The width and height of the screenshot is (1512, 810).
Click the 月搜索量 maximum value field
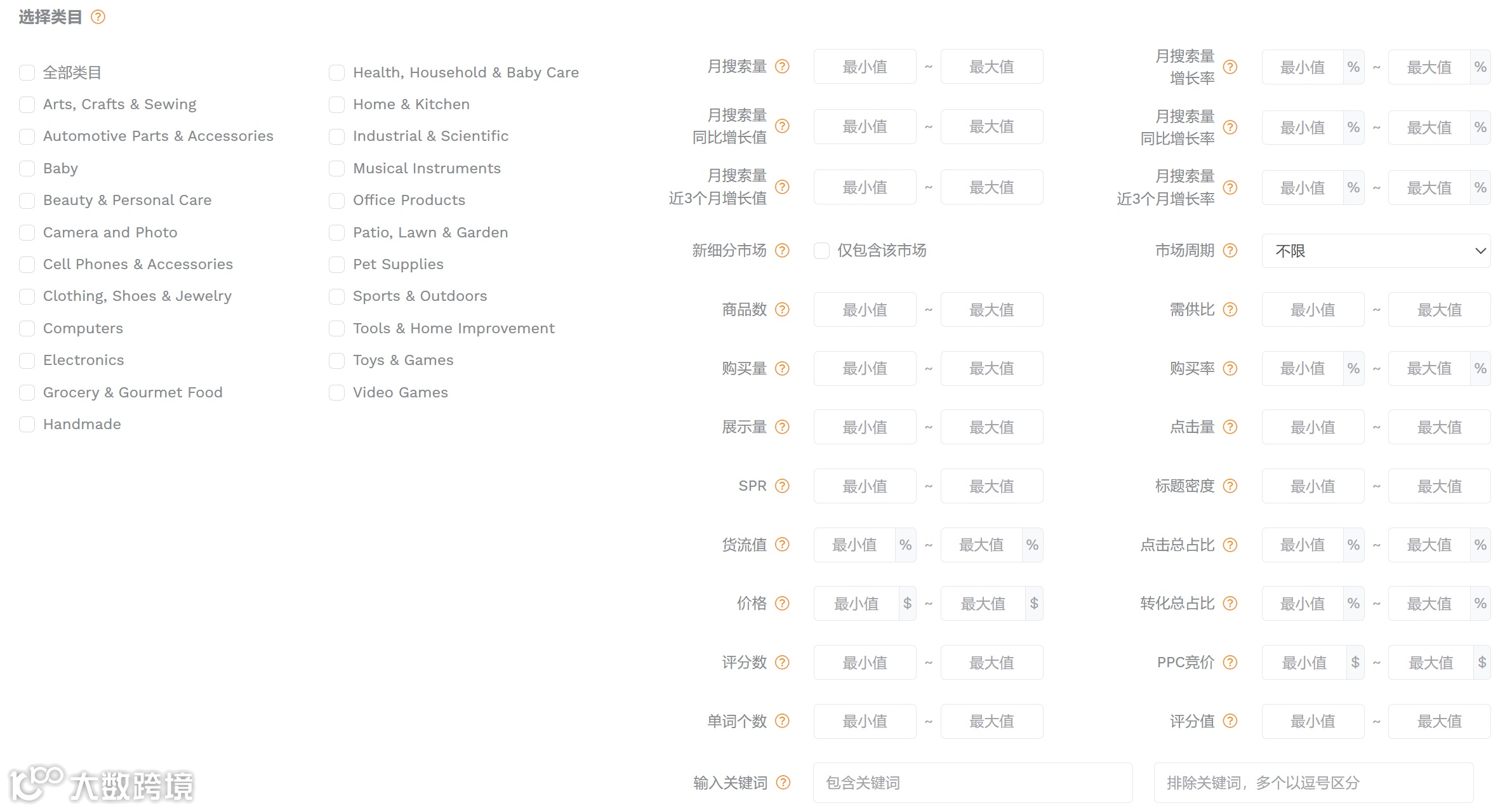pos(991,67)
